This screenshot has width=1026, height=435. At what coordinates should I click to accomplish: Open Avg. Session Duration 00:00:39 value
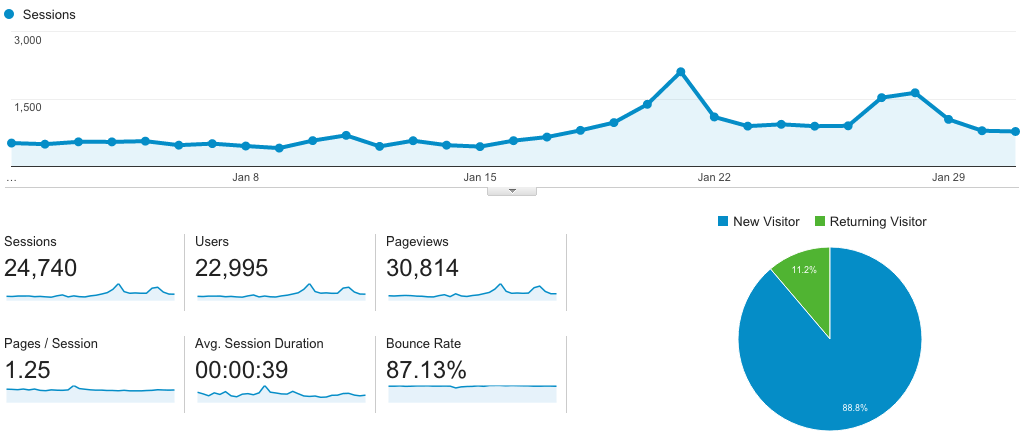[x=241, y=370]
